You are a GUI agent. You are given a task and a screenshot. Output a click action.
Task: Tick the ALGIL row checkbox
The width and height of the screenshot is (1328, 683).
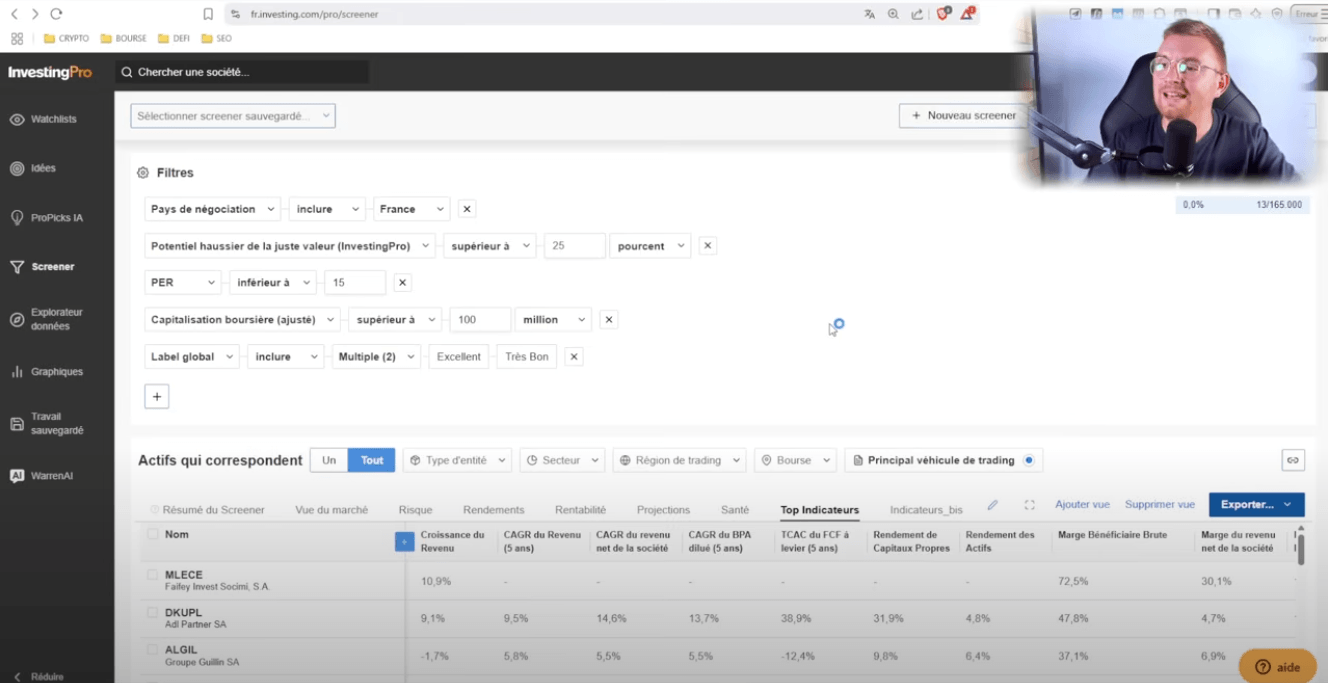click(153, 650)
